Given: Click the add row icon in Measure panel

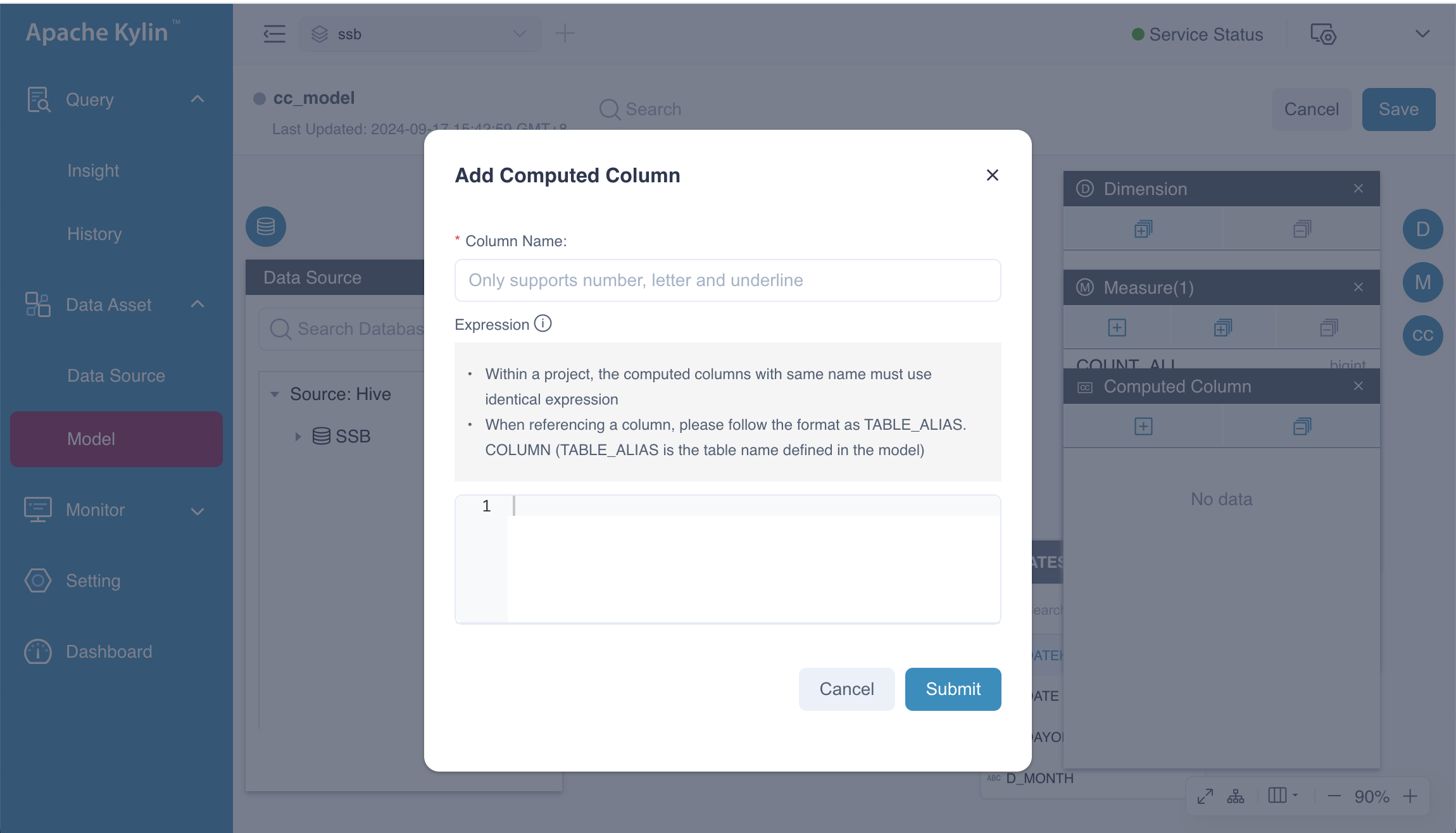Looking at the screenshot, I should click(1117, 326).
